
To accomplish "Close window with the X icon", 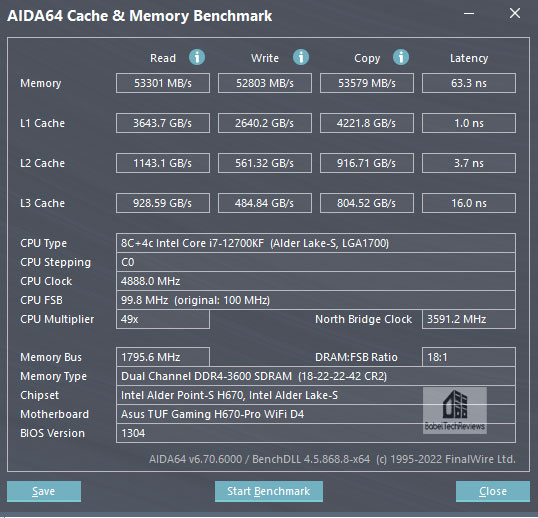I will (x=515, y=13).
